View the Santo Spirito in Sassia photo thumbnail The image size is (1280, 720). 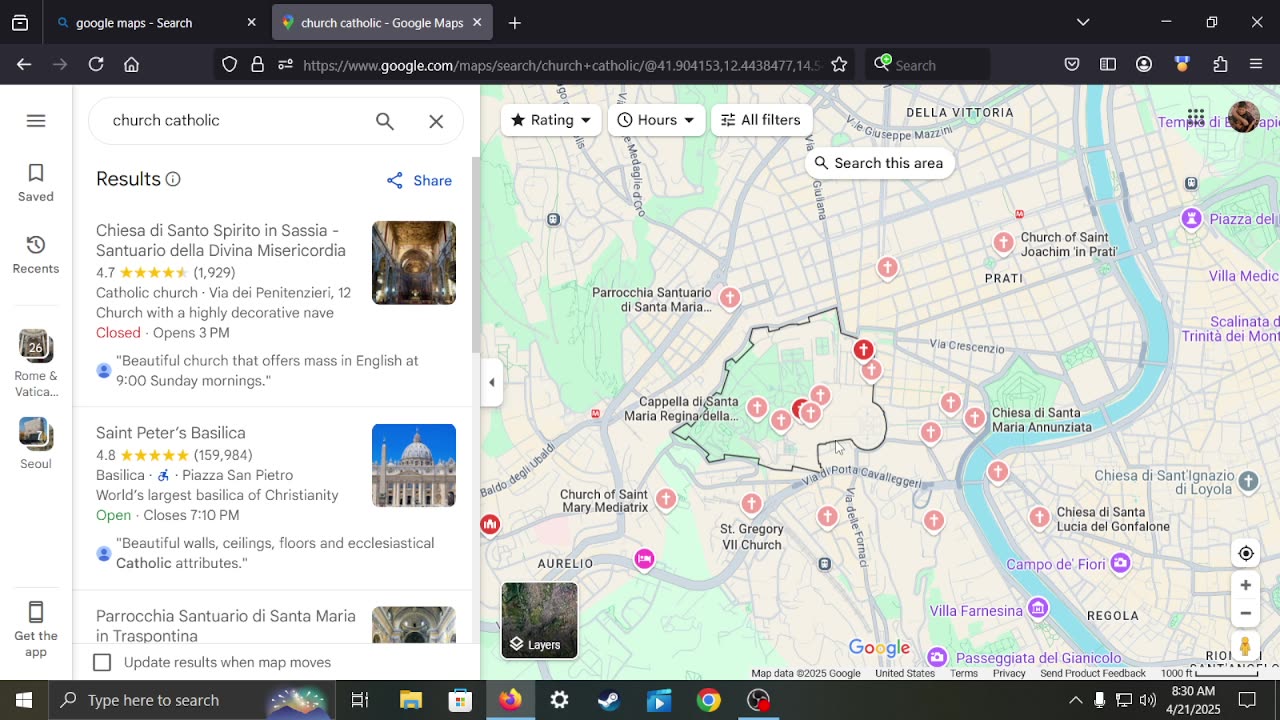414,263
